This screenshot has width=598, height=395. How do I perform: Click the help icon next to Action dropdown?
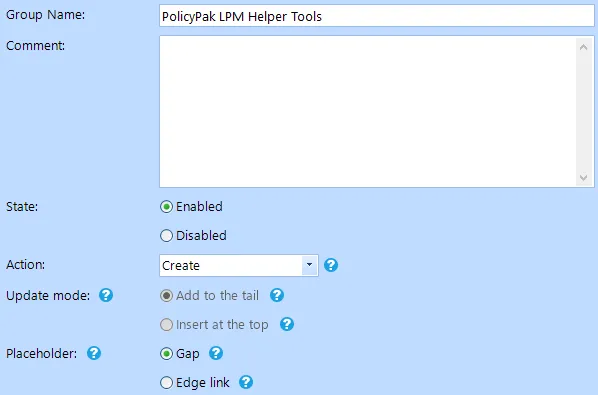coord(331,265)
